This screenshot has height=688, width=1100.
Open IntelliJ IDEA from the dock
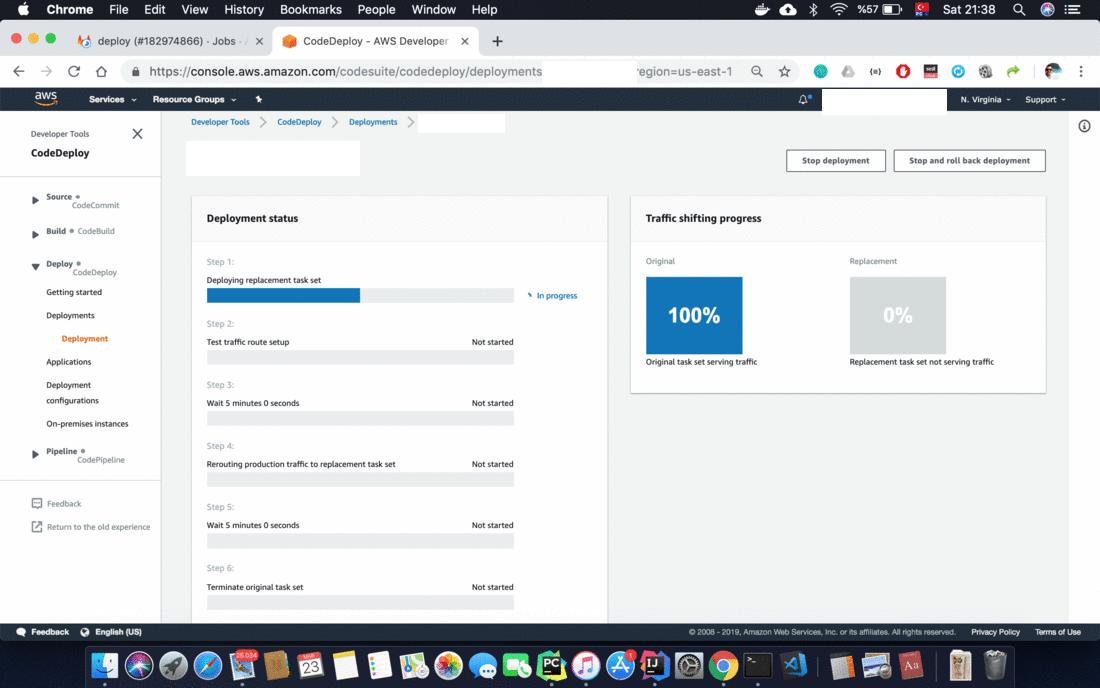[655, 666]
